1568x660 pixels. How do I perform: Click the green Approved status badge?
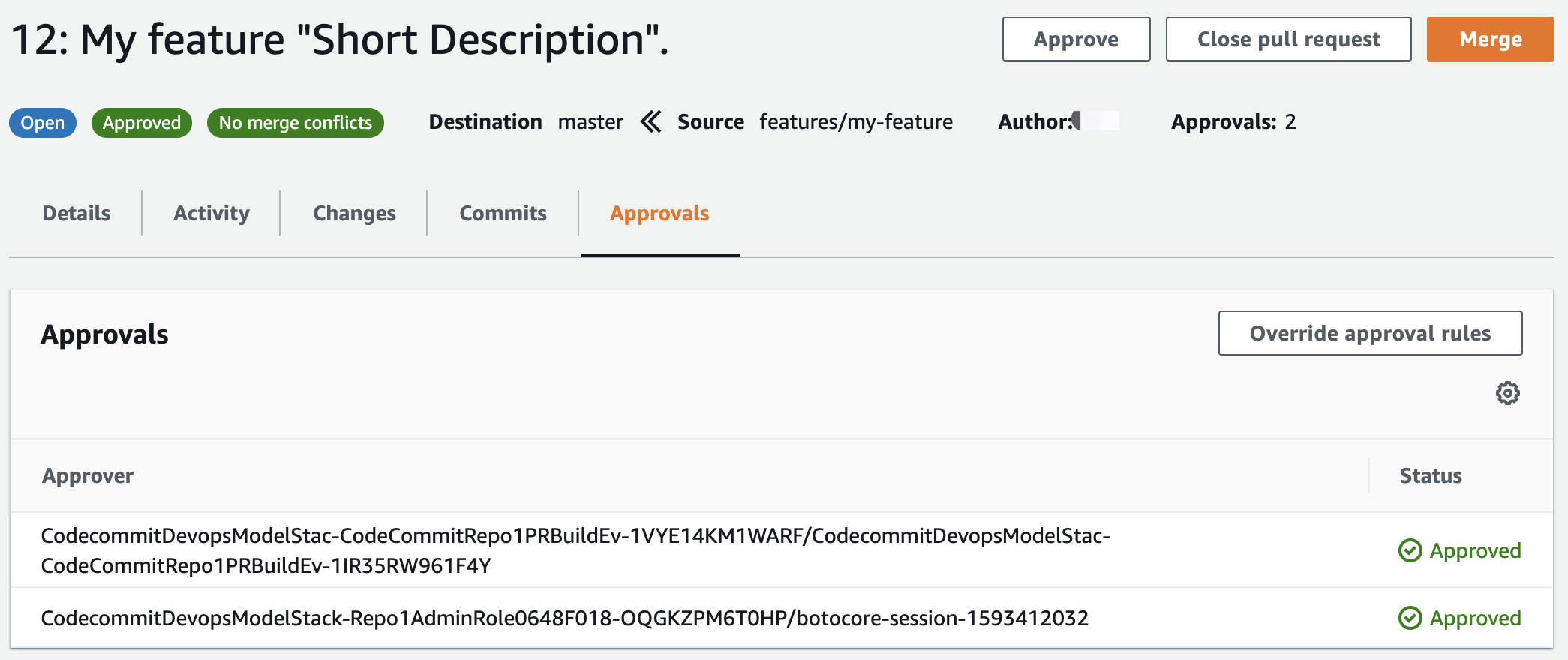pyautogui.click(x=142, y=123)
